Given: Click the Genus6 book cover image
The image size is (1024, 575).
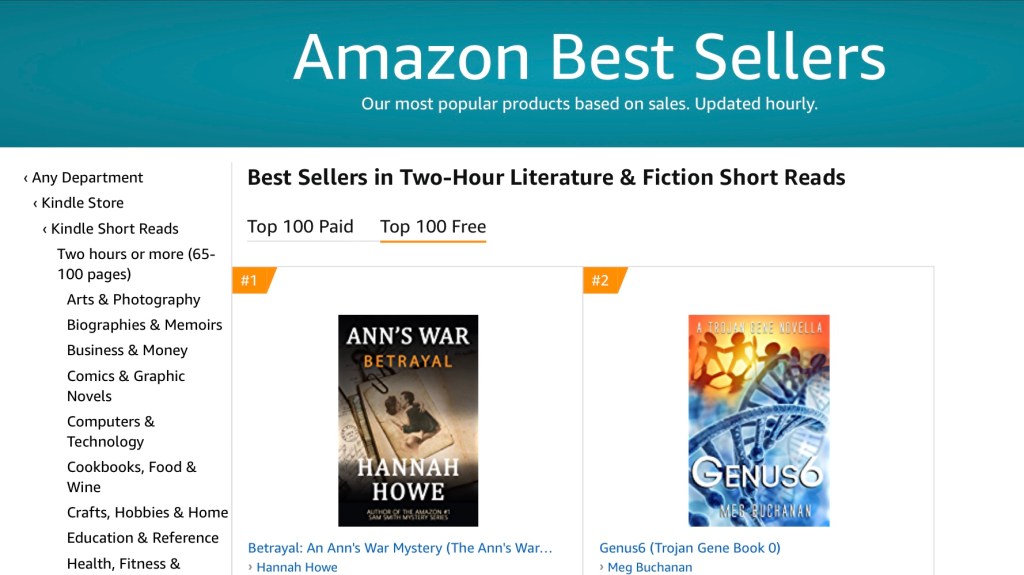Looking at the screenshot, I should (x=758, y=420).
